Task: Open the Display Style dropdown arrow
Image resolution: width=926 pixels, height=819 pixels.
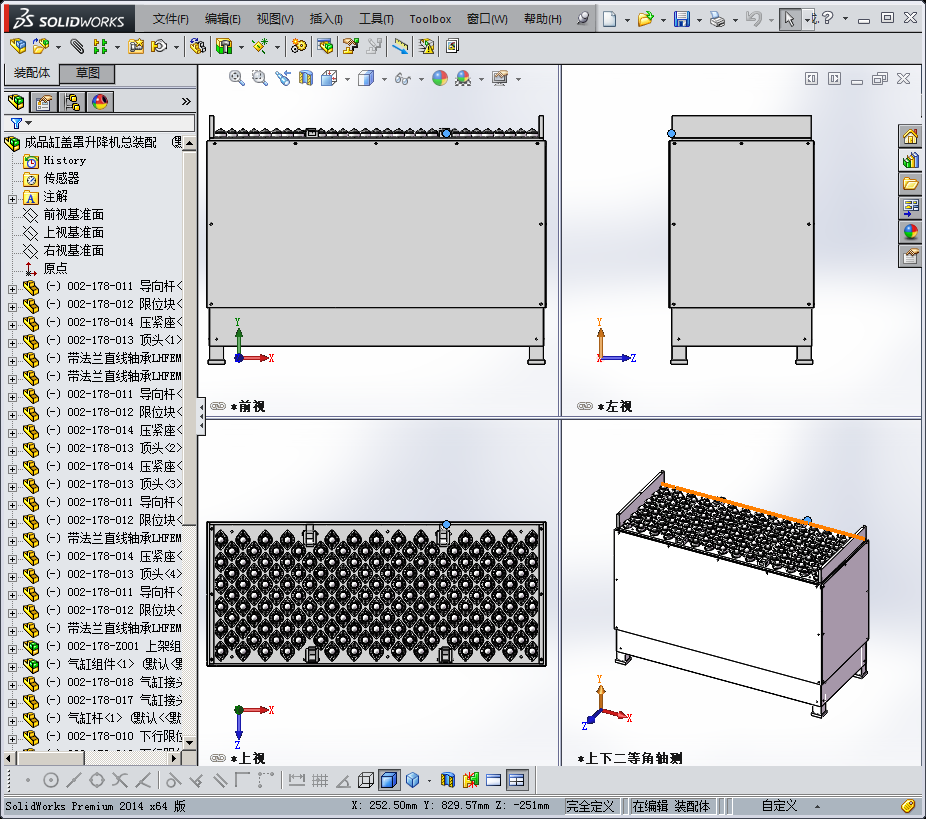Action: [x=384, y=79]
